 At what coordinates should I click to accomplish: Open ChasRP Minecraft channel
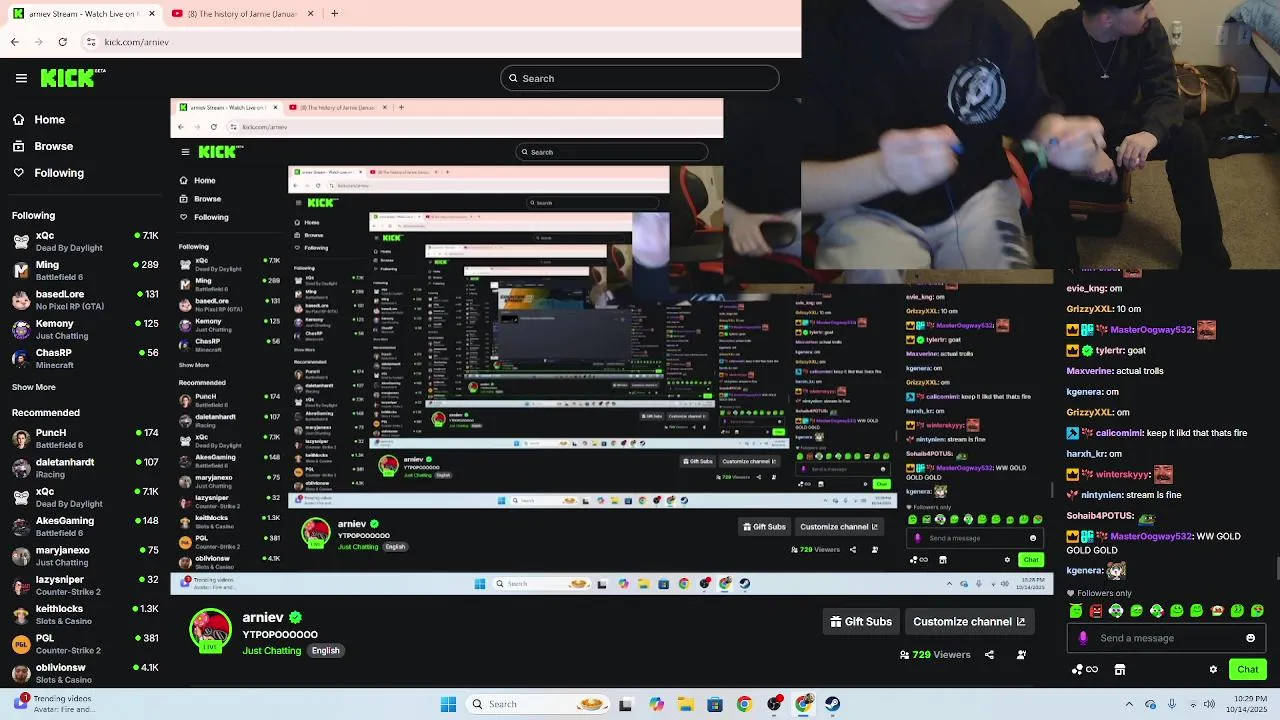point(85,358)
